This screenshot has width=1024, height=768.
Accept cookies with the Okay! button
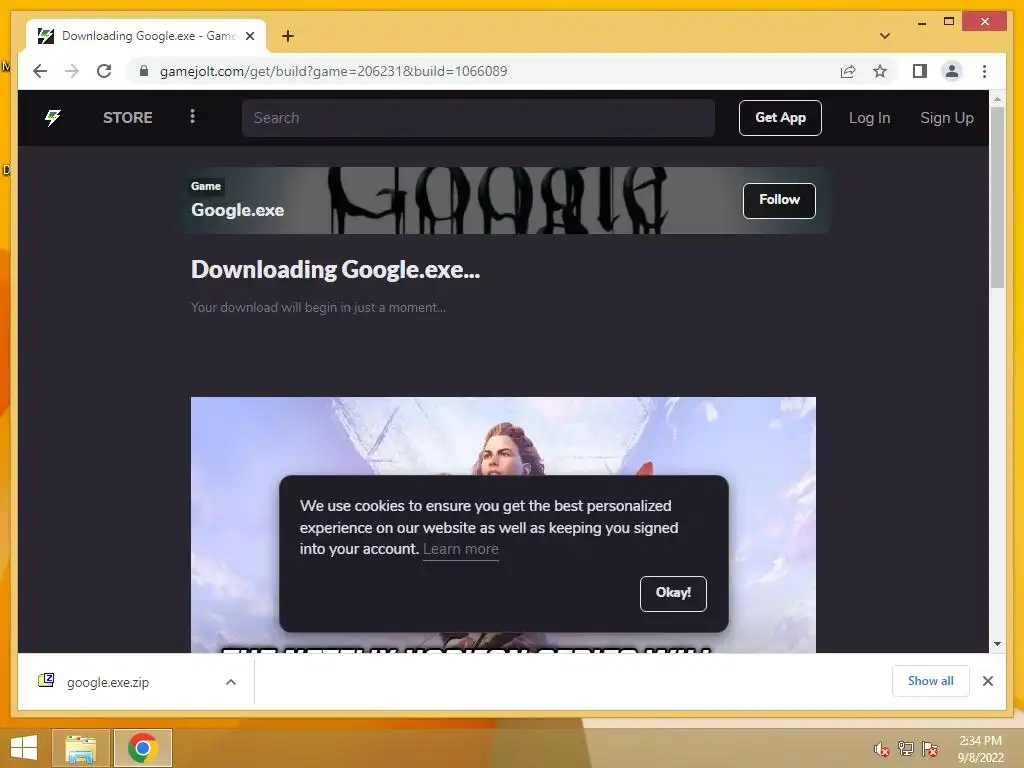(x=673, y=594)
